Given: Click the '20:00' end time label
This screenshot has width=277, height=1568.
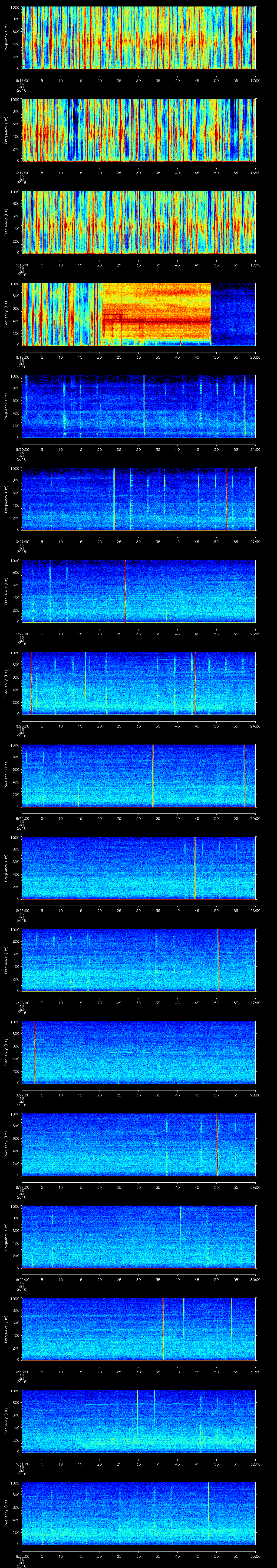Looking at the screenshot, I should [x=255, y=357].
